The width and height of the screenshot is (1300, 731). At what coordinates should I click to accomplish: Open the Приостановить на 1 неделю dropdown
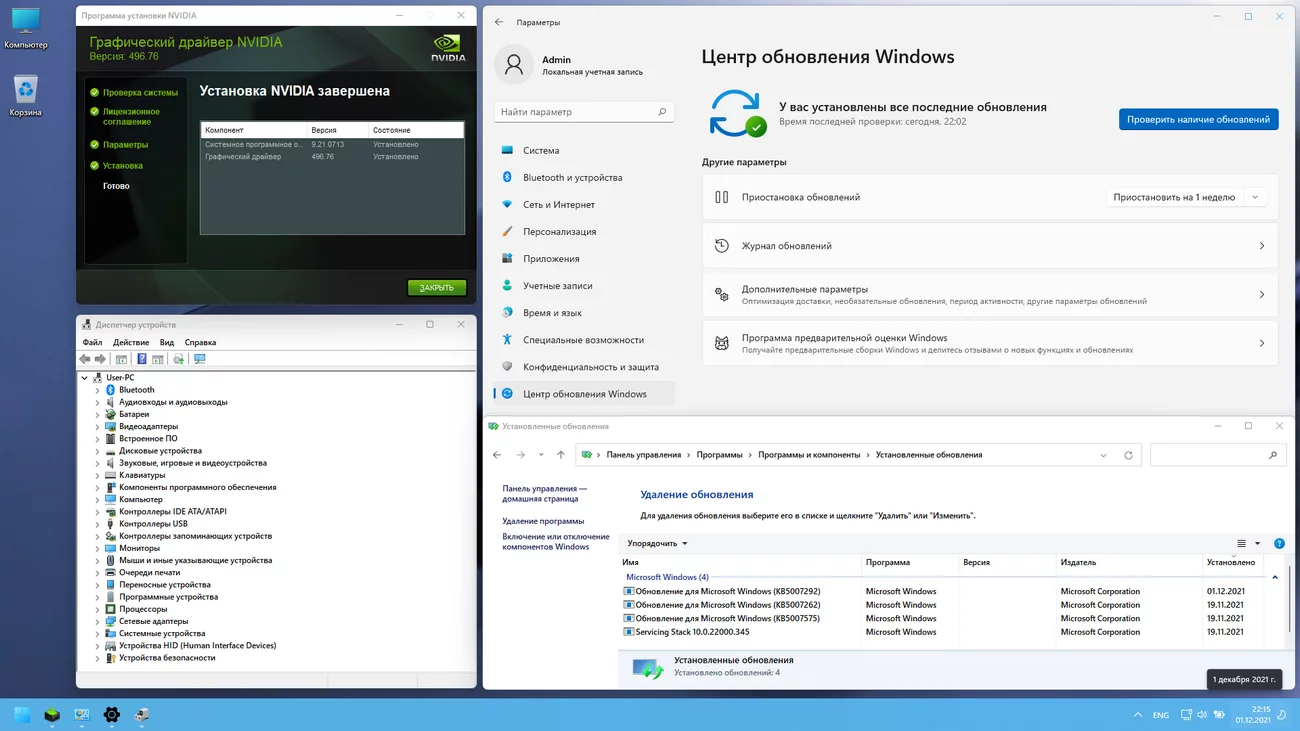tap(1187, 197)
